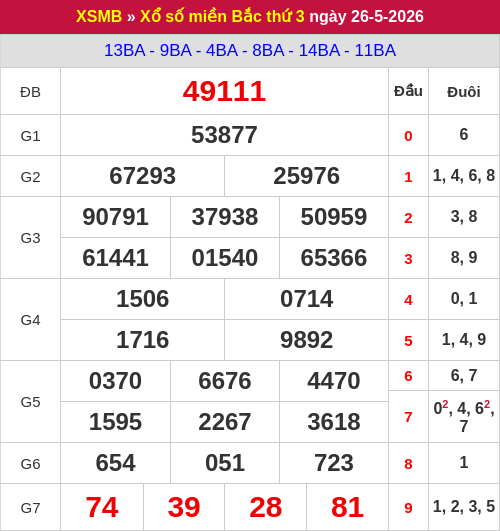500x531 pixels.
Task: Select the red G7 number 81
Action: [x=348, y=507]
